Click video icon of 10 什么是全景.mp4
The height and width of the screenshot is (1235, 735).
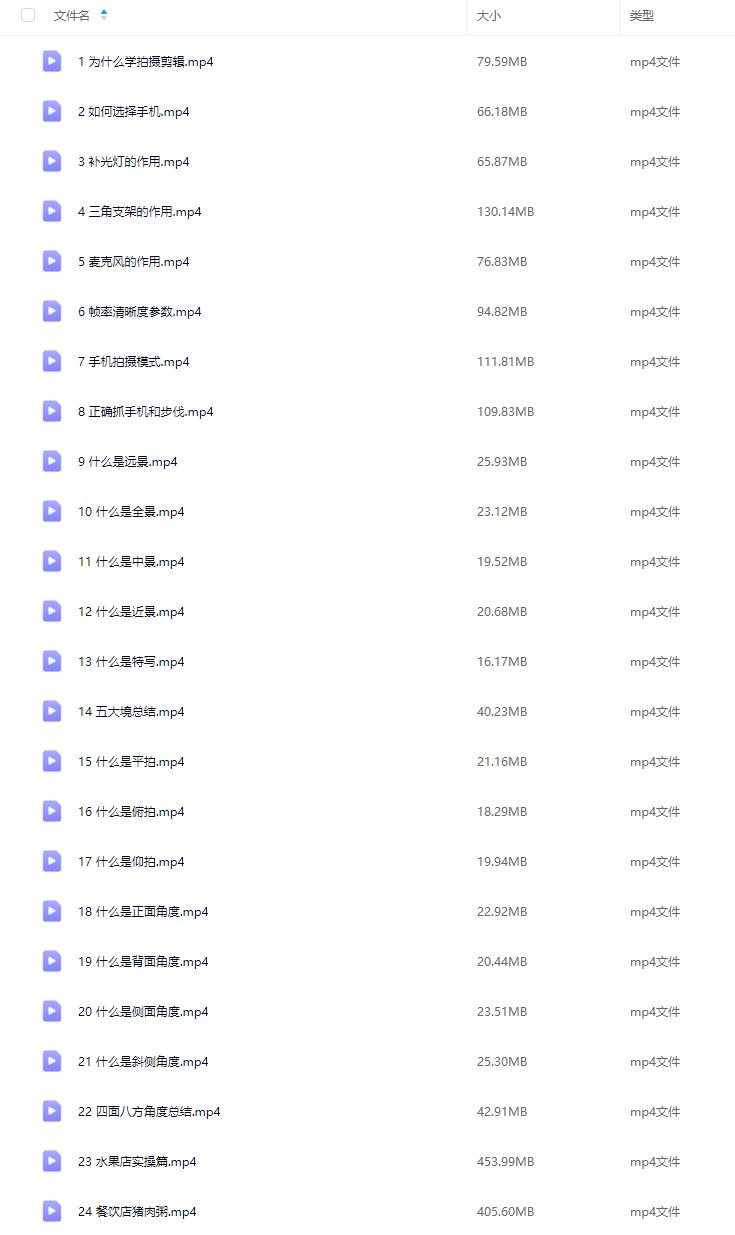(52, 511)
